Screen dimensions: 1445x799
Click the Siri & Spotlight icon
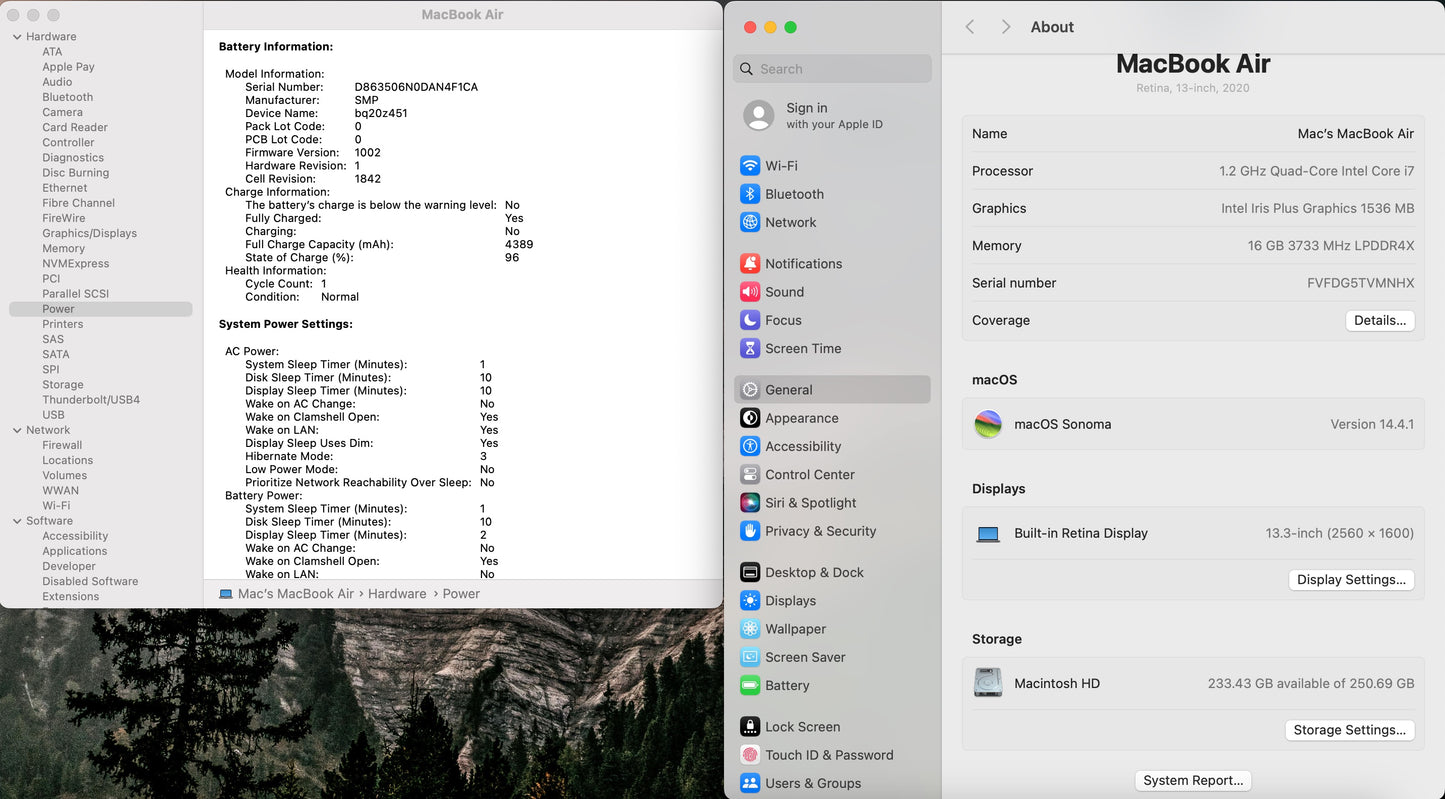point(749,503)
